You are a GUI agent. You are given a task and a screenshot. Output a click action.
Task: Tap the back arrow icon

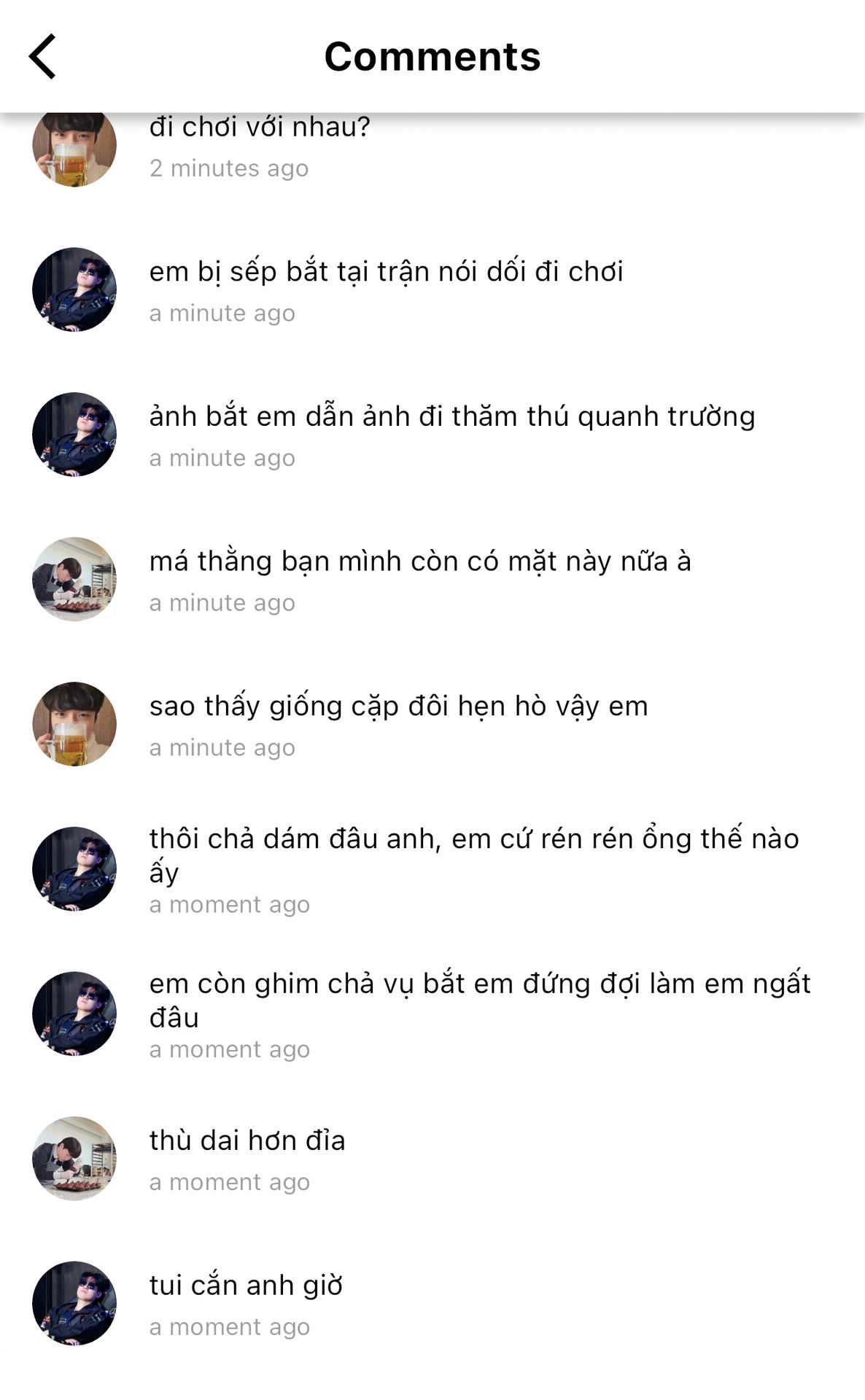[42, 56]
